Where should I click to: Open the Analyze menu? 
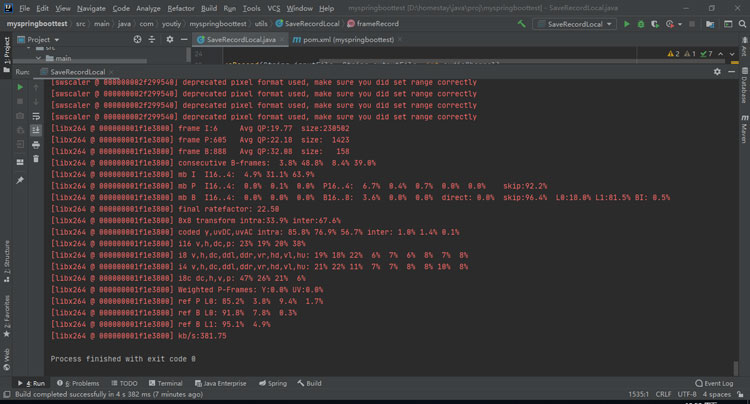[x=148, y=8]
